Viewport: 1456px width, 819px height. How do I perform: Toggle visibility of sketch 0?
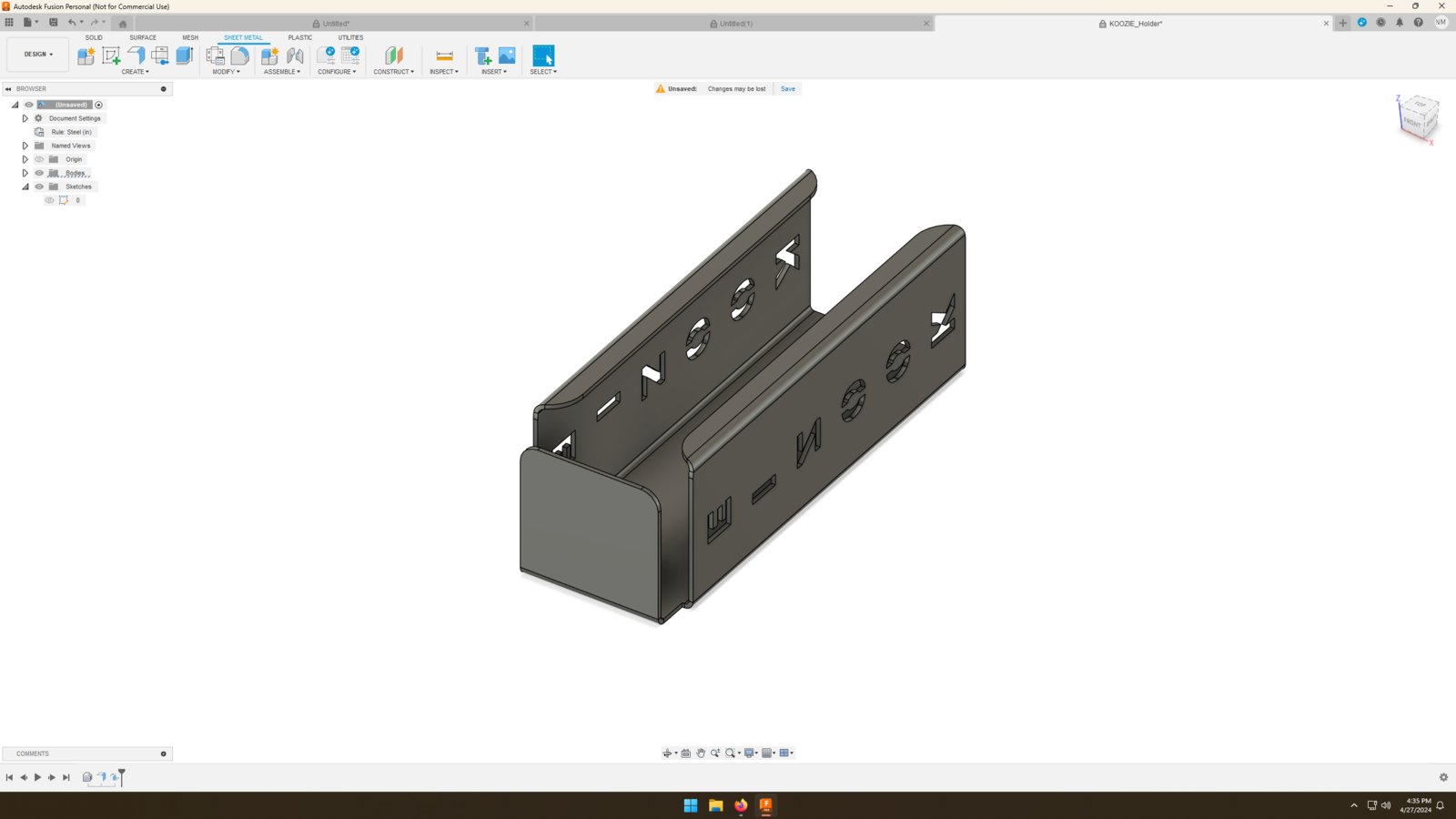(50, 200)
